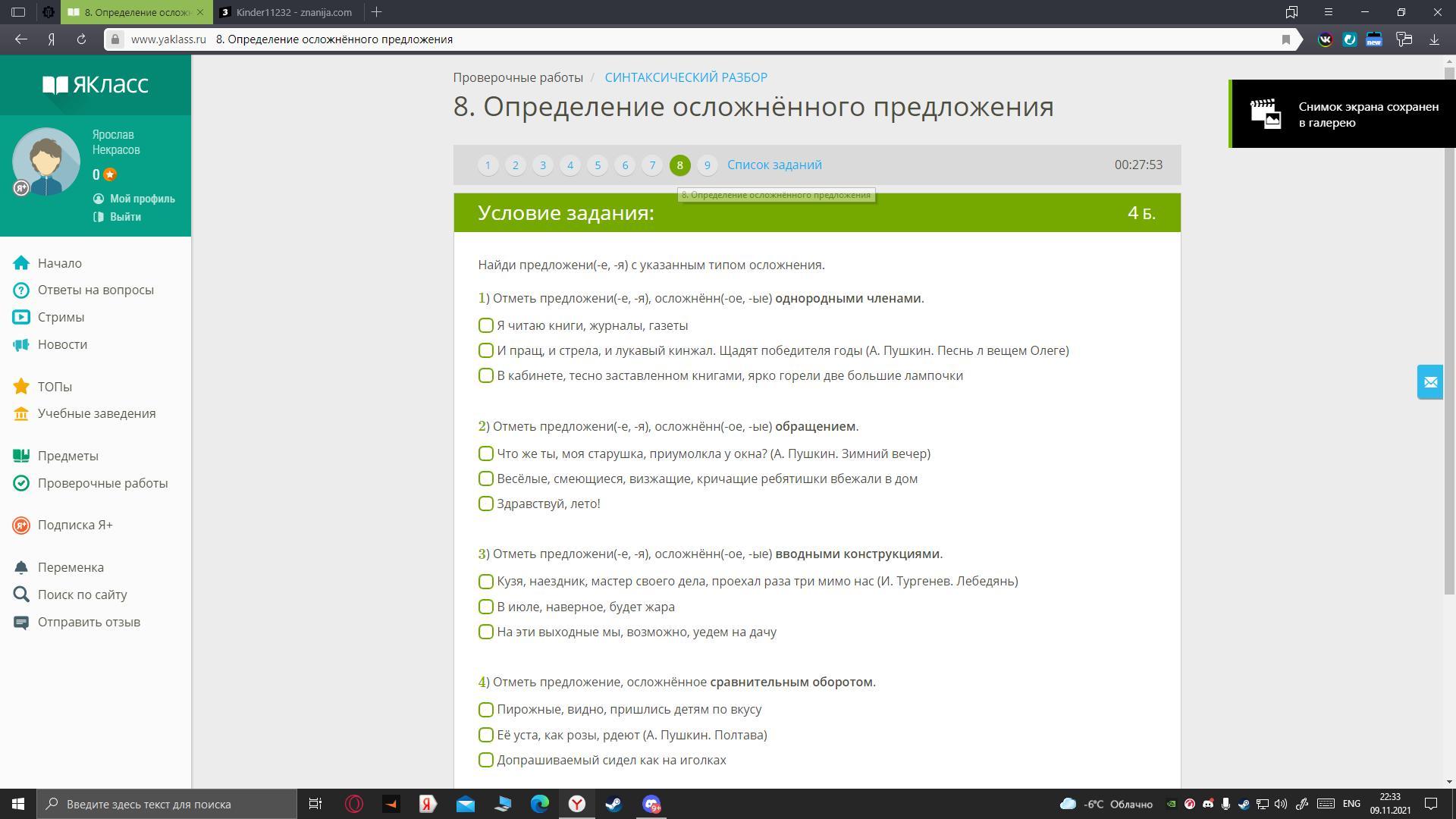
Task: Open the Список заданий link
Action: point(774,165)
